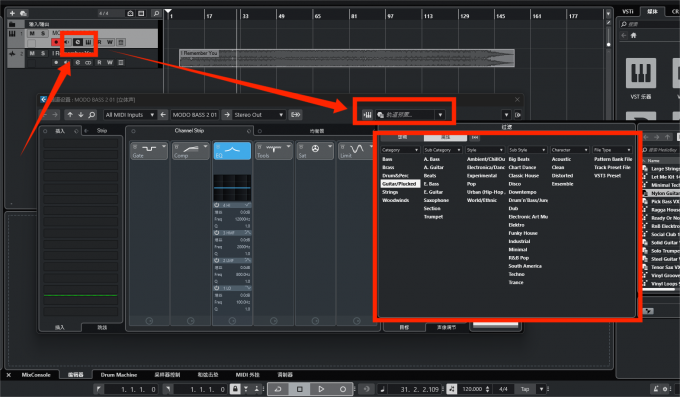The height and width of the screenshot is (397, 680).
Task: Toggle monitor speaker on MODO BASS track
Action: pos(67,42)
